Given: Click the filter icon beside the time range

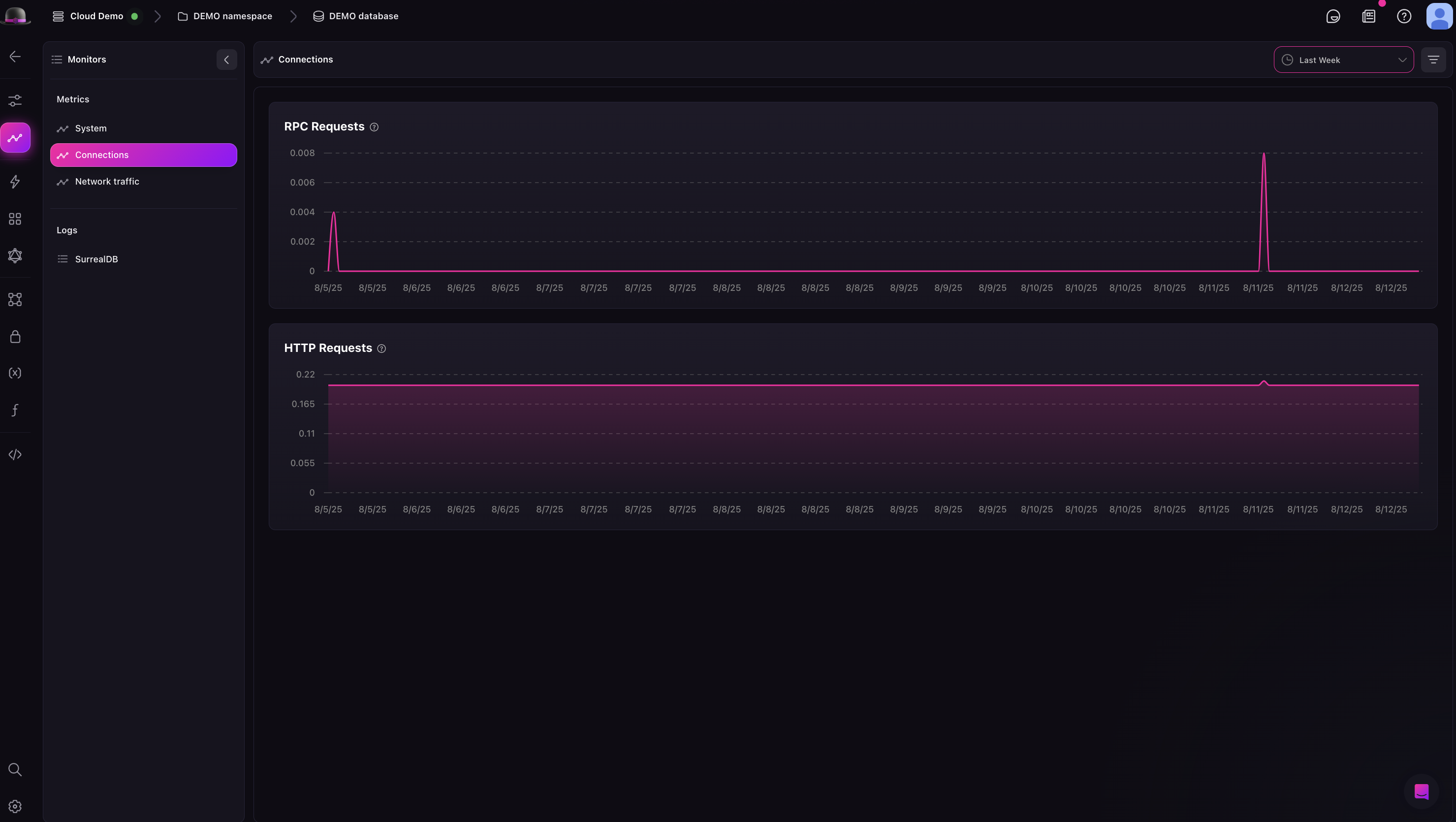Looking at the screenshot, I should click(x=1433, y=59).
